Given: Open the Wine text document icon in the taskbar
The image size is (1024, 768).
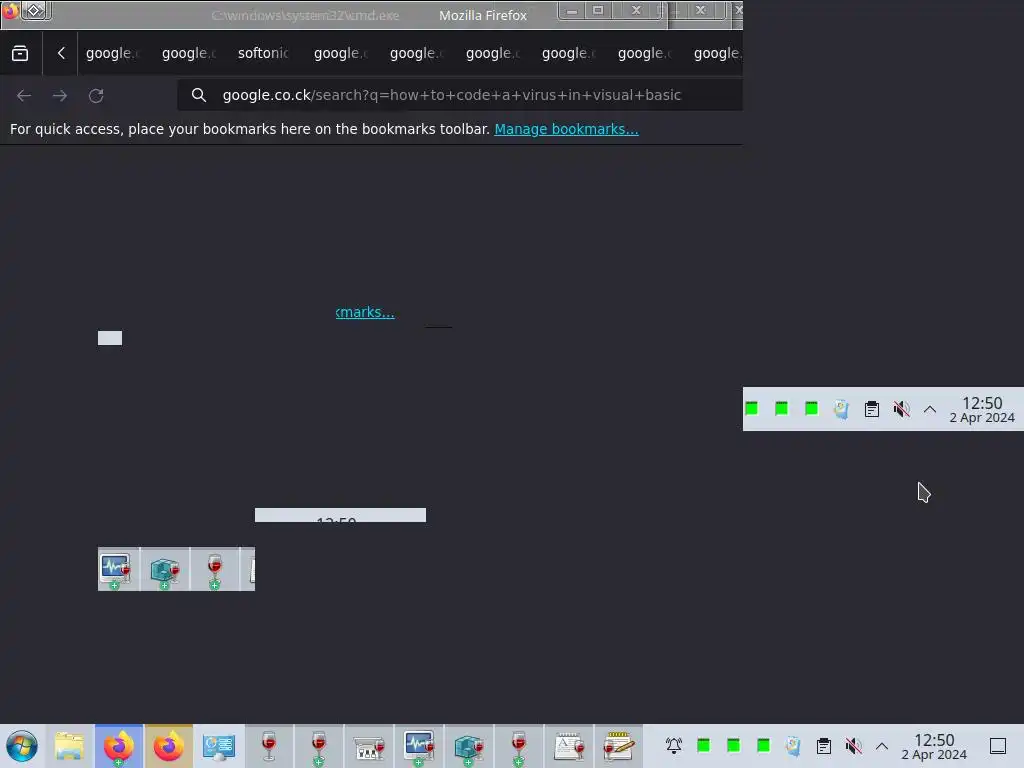Looking at the screenshot, I should click(x=569, y=746).
